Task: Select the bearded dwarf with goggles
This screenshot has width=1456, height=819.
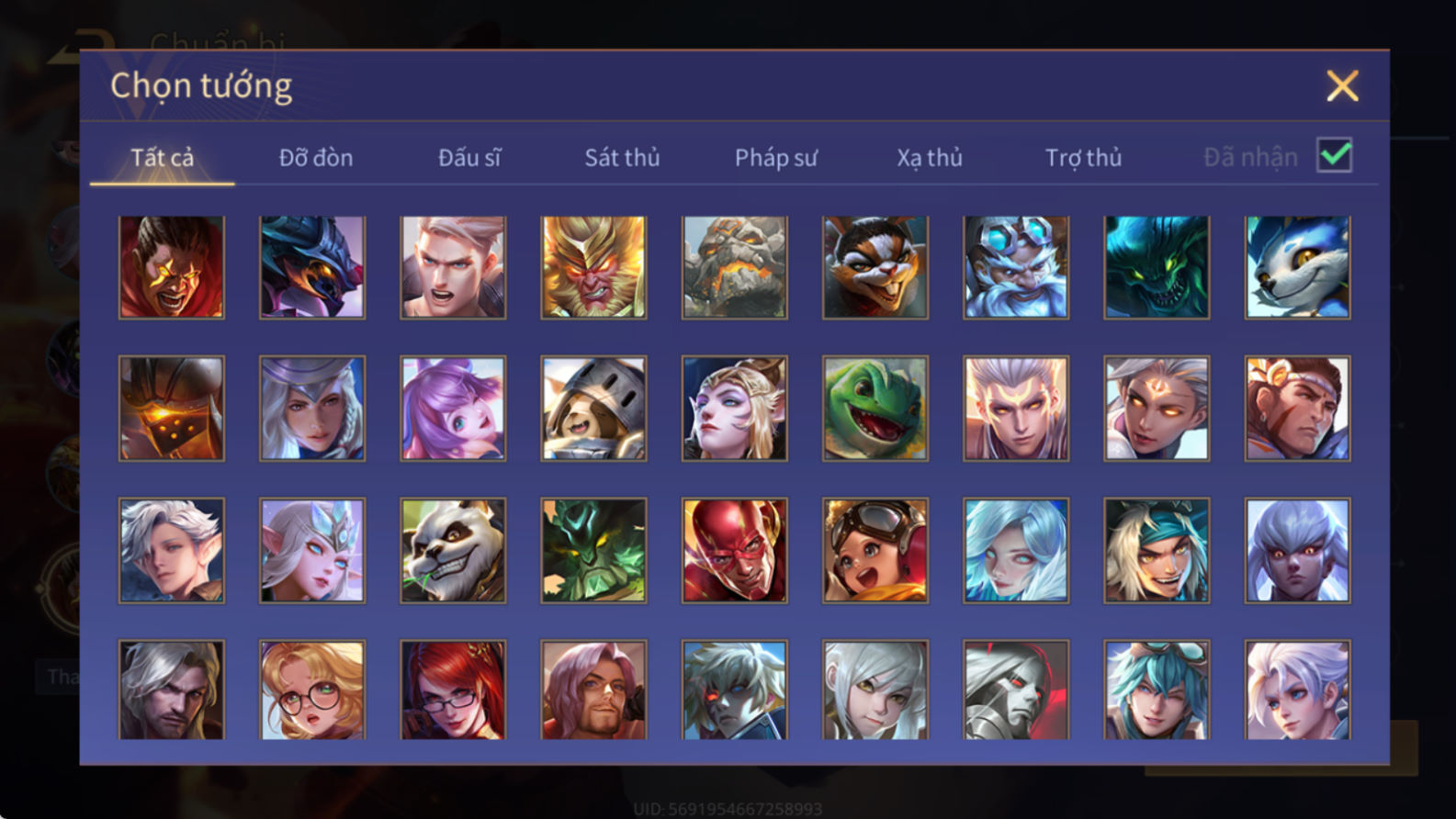Action: click(1015, 267)
